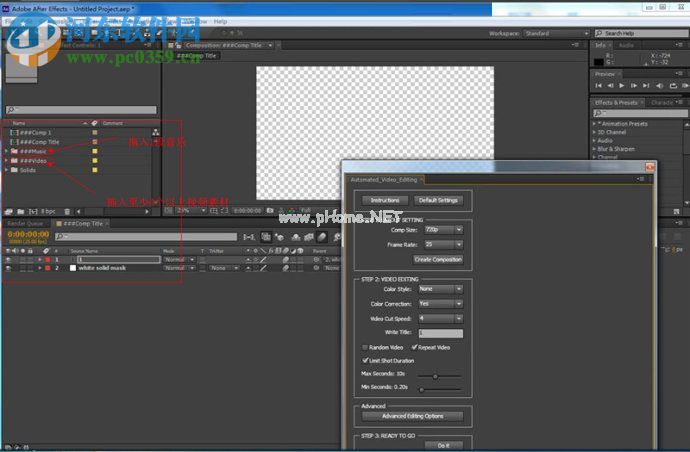Toggle loop playback in Preview panel
Screen dimensions: 690x452
(673, 86)
